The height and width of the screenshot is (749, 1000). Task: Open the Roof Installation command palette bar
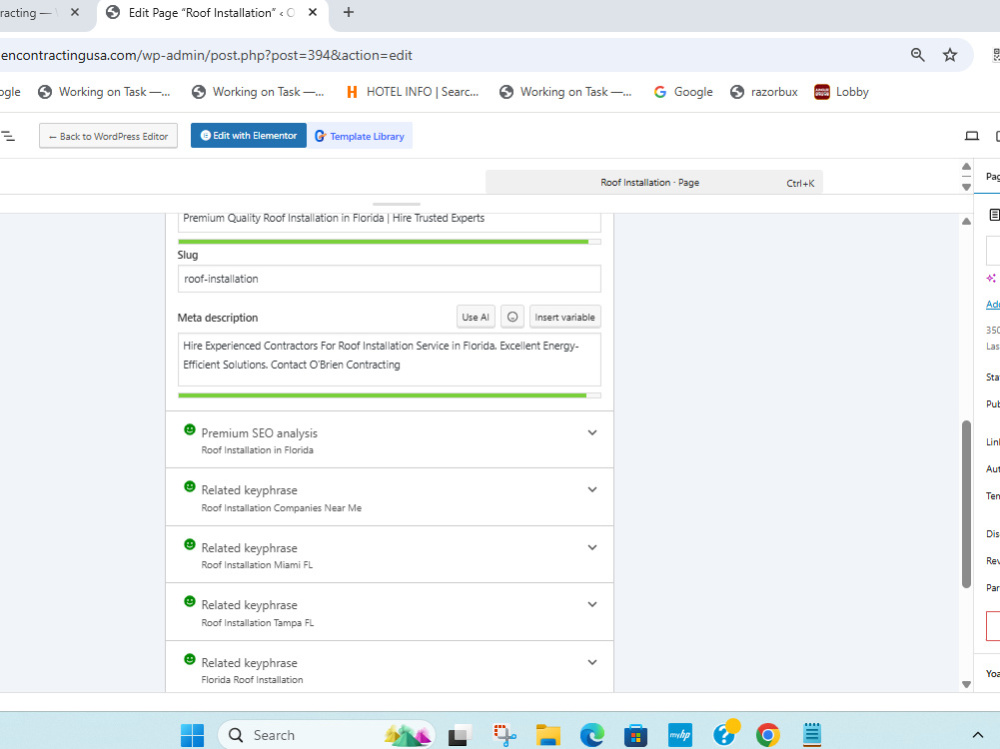tap(654, 182)
